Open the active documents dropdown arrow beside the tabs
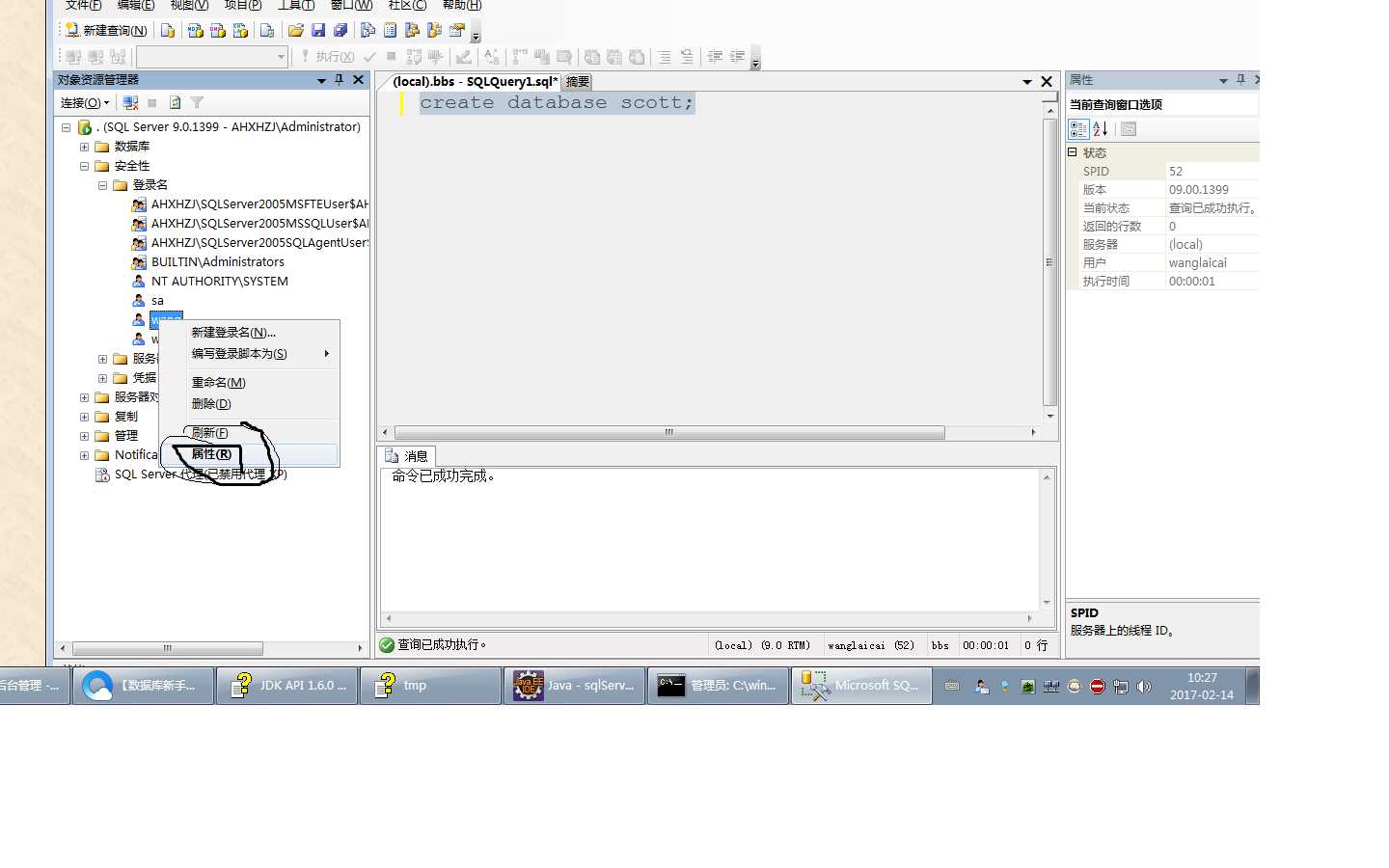 [1027, 82]
